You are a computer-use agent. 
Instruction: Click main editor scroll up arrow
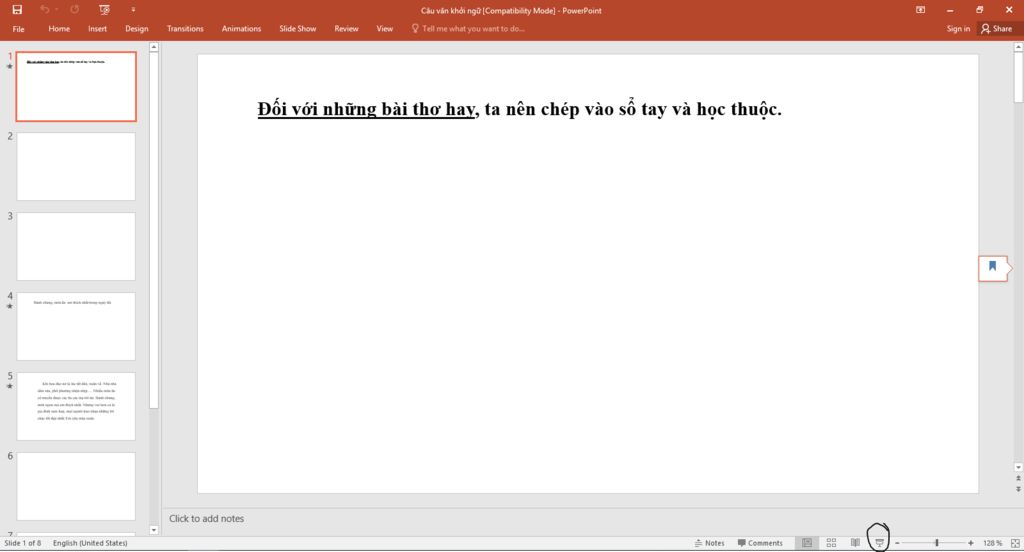coord(1018,47)
